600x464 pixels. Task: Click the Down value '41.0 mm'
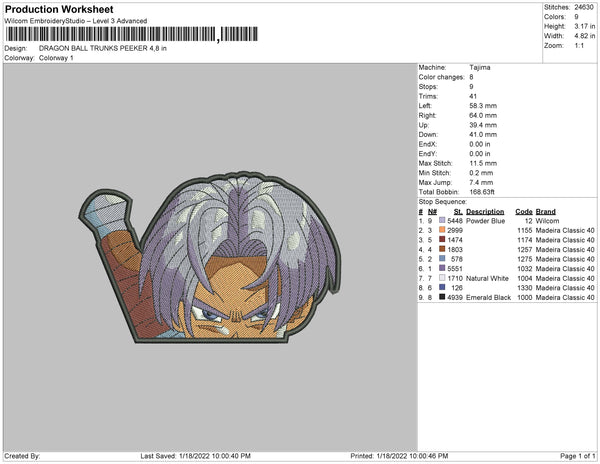click(x=483, y=134)
